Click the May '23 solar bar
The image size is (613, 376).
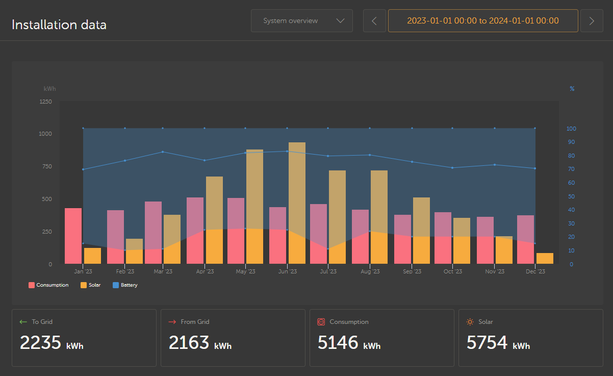coord(255,206)
